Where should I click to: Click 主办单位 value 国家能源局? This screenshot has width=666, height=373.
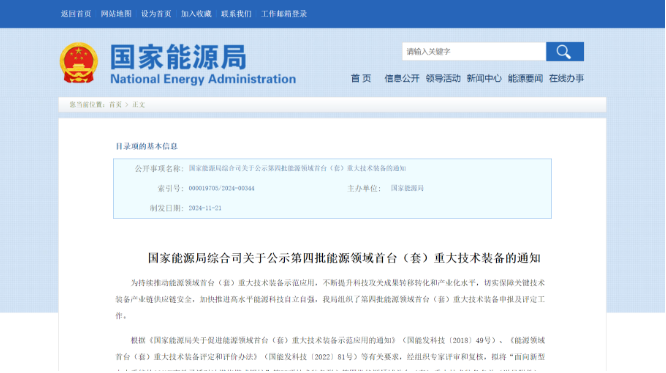pyautogui.click(x=407, y=188)
